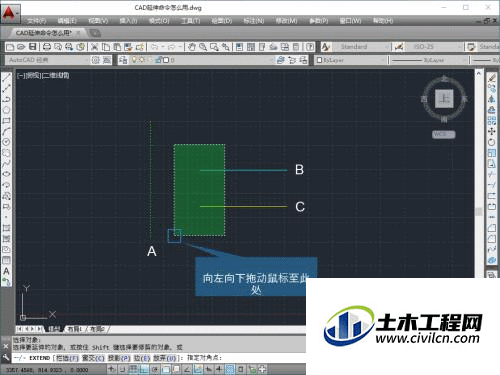Screen dimensions: 500x375
Task: Open the ISO-25 dimension style dropdown
Action: 434,47
